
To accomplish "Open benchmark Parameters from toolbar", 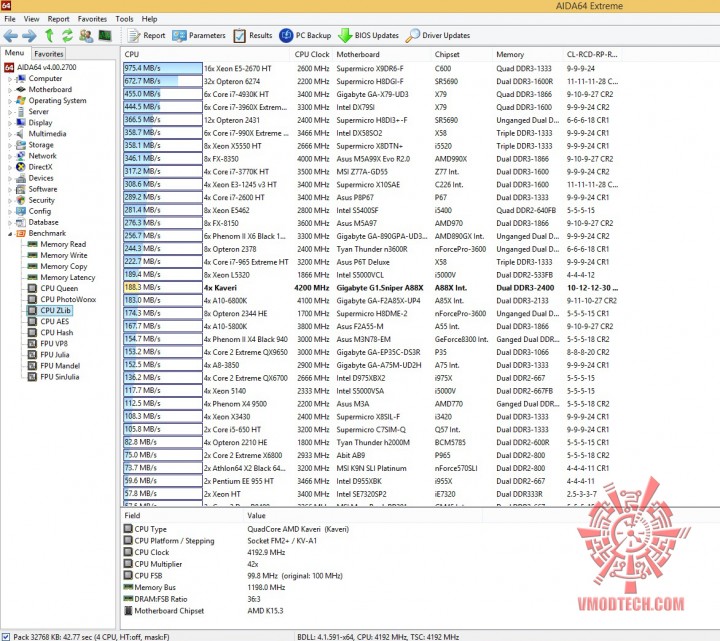I will point(199,35).
